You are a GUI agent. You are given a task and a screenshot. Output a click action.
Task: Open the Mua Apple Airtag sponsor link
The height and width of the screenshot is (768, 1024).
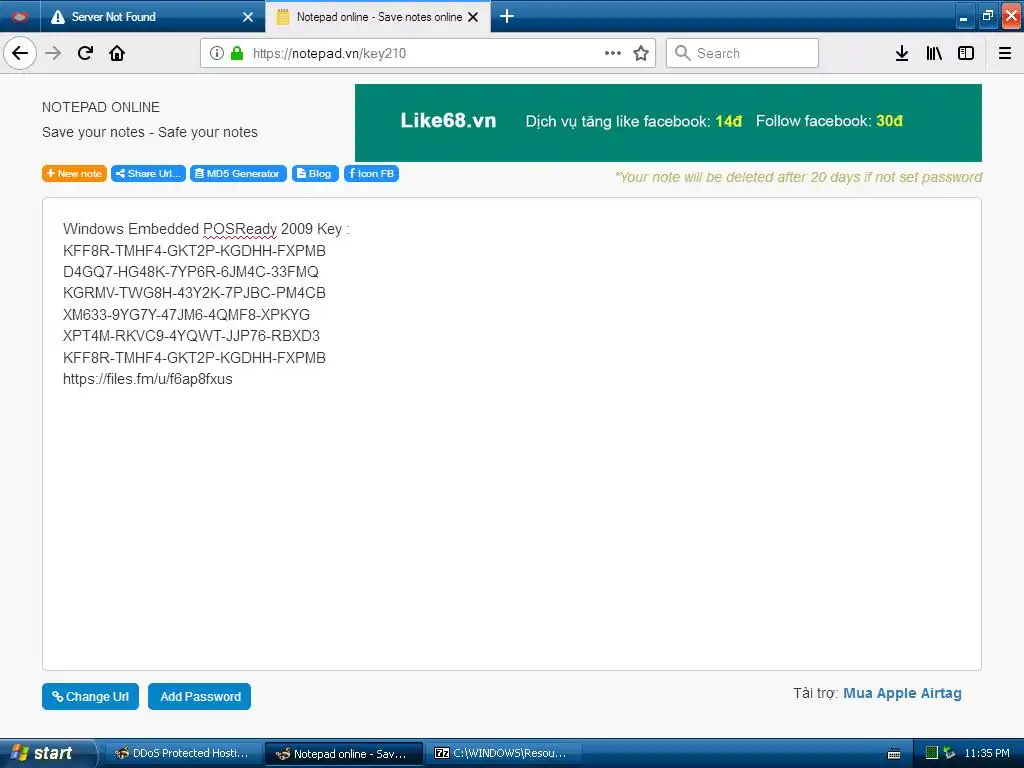902,693
